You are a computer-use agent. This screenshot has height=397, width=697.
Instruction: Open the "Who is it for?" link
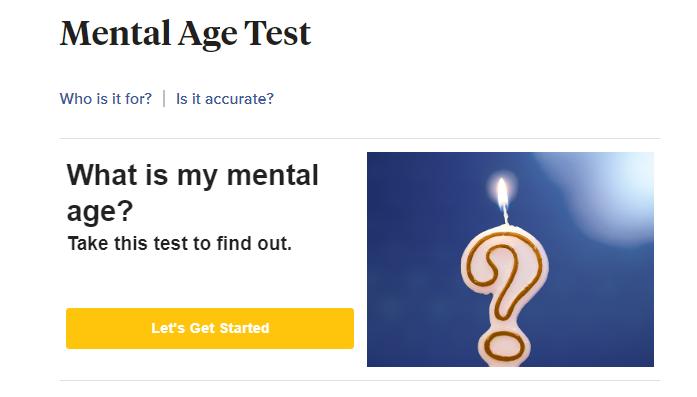(106, 99)
